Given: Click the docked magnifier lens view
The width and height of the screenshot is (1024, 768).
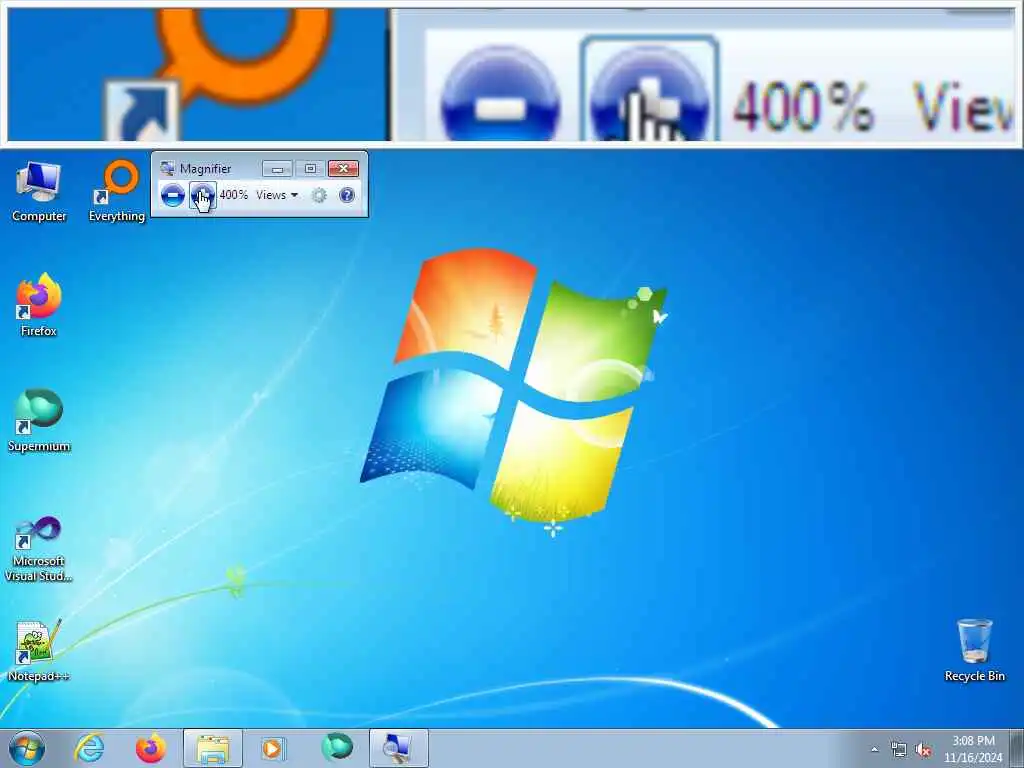Looking at the screenshot, I should [x=512, y=74].
